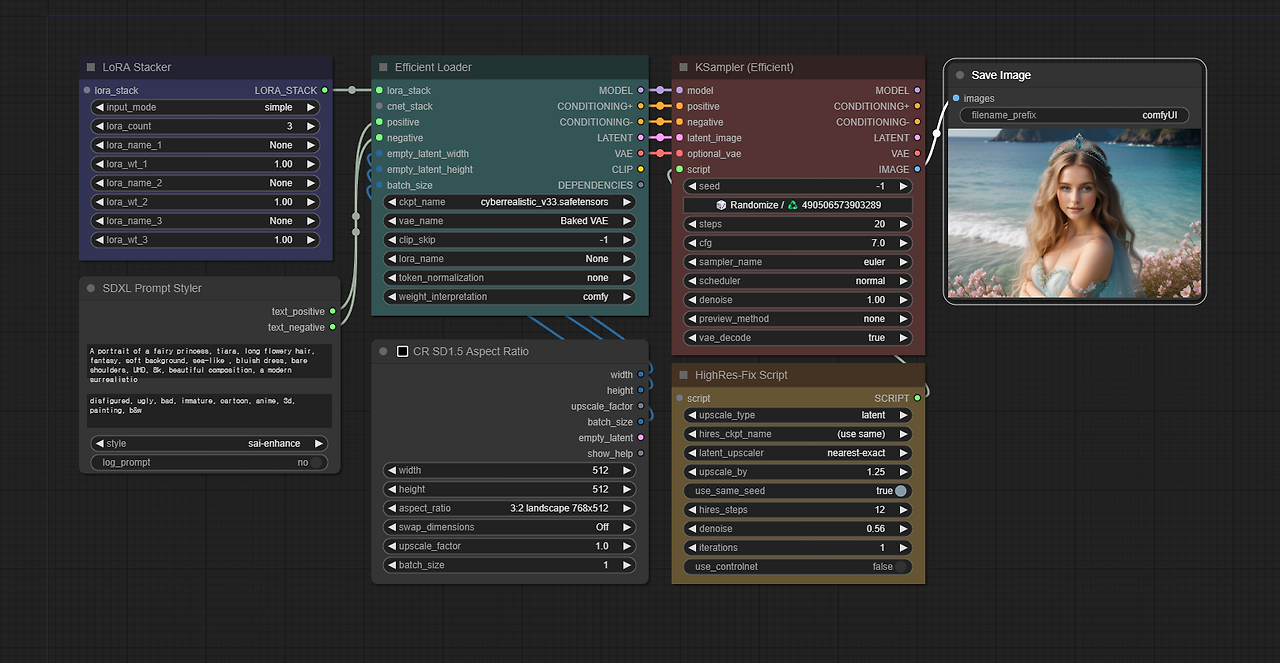Toggle vae_decode in the KSampler node

click(797, 337)
